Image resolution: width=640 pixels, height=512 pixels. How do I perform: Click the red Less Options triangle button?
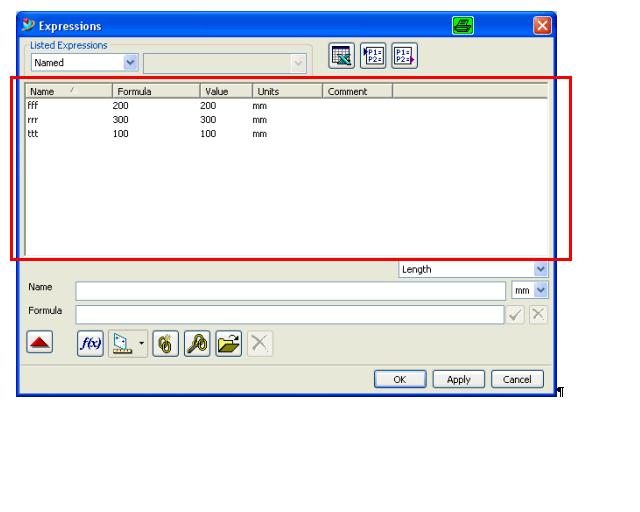point(40,342)
